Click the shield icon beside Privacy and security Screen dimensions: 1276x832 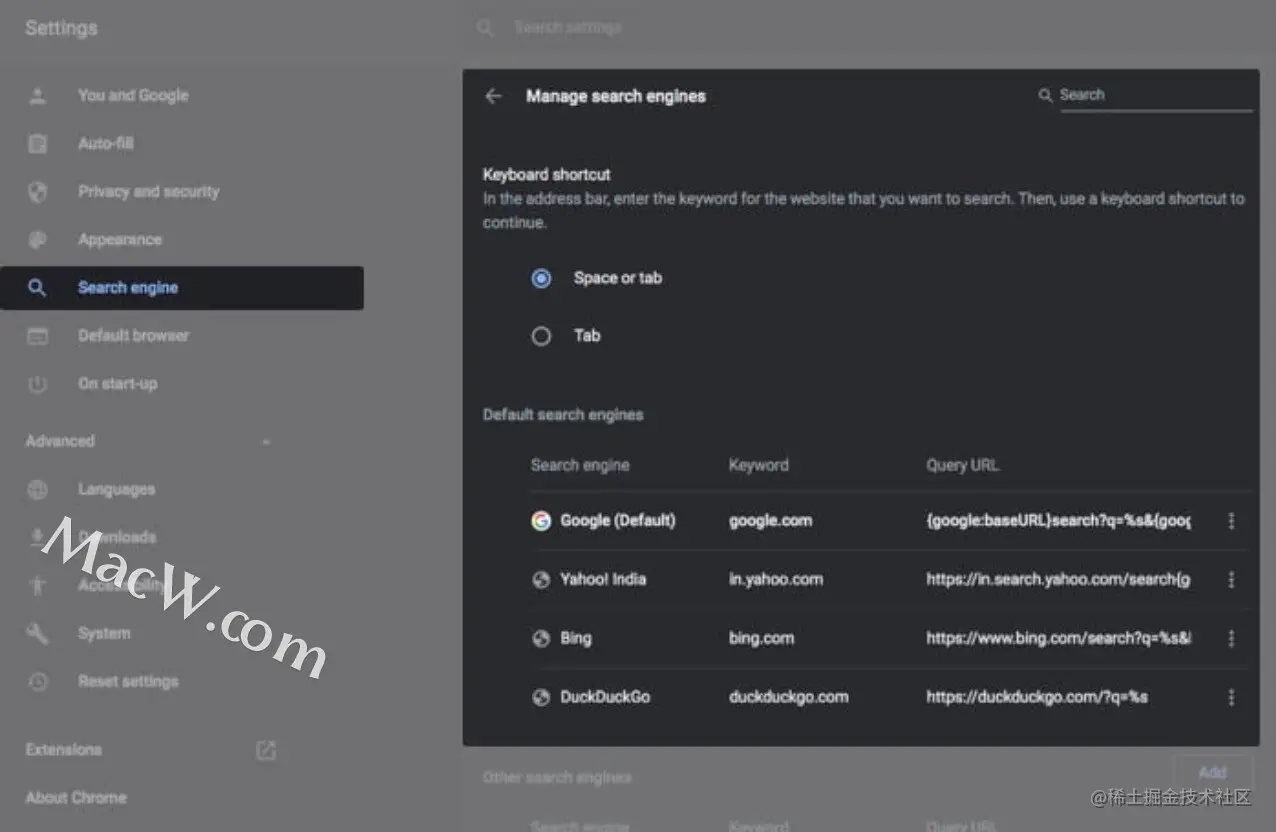(38, 192)
